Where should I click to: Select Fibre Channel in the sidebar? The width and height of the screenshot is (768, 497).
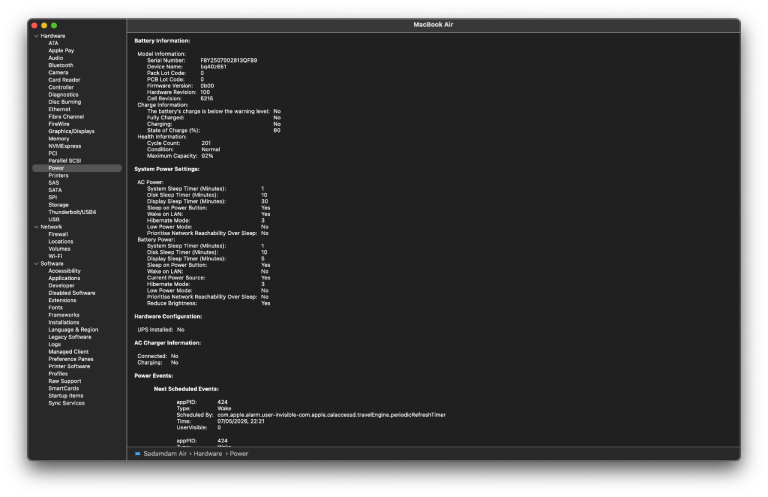pos(66,117)
